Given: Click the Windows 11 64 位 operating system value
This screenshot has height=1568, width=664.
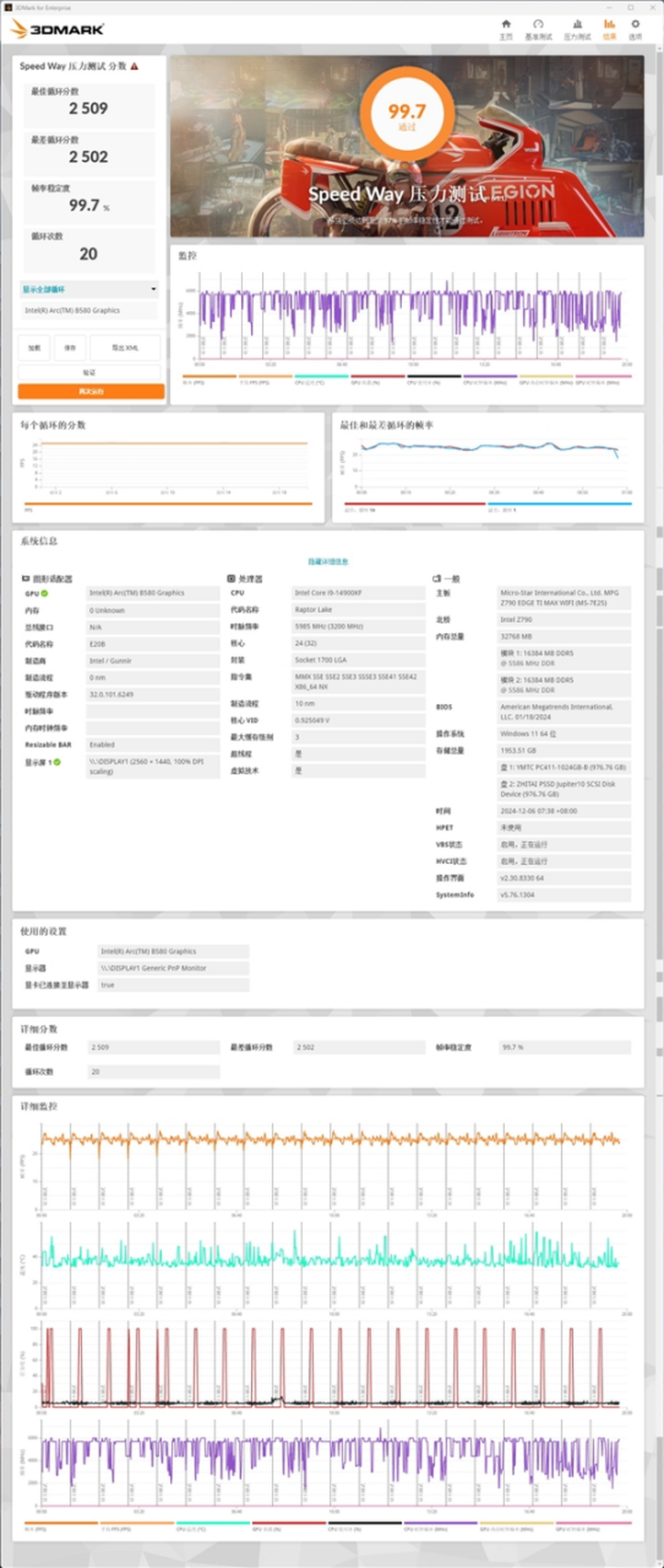Looking at the screenshot, I should [x=564, y=733].
